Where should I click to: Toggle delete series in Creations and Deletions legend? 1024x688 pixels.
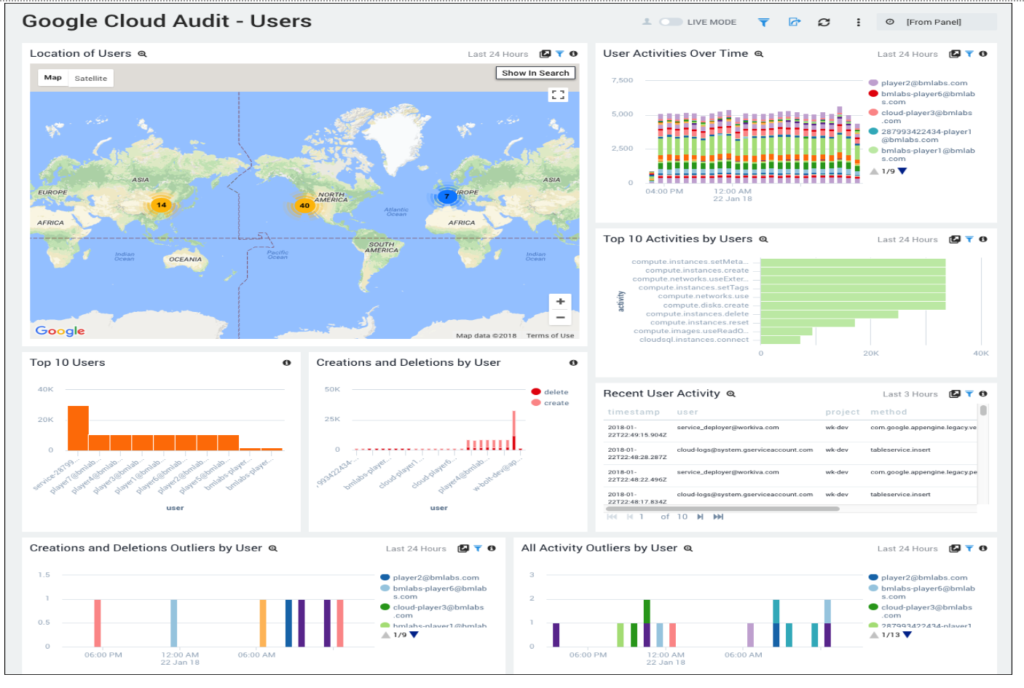click(550, 392)
